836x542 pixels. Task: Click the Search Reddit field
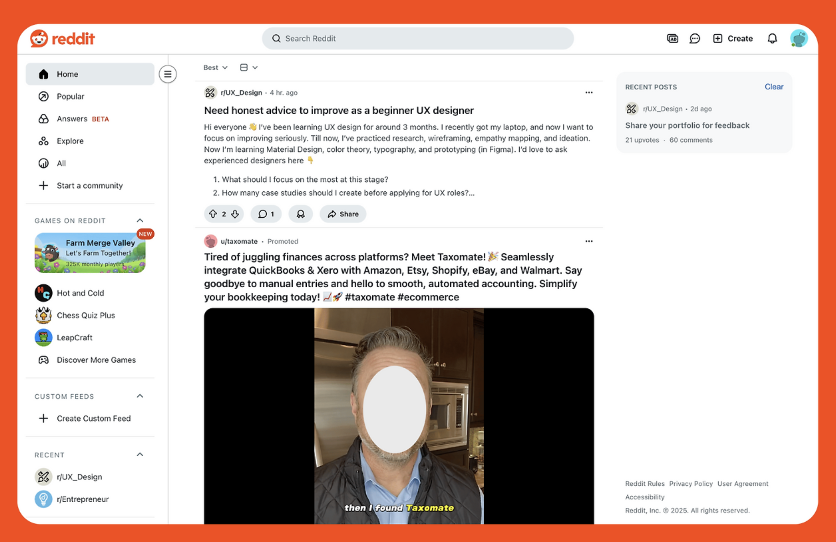coord(417,38)
